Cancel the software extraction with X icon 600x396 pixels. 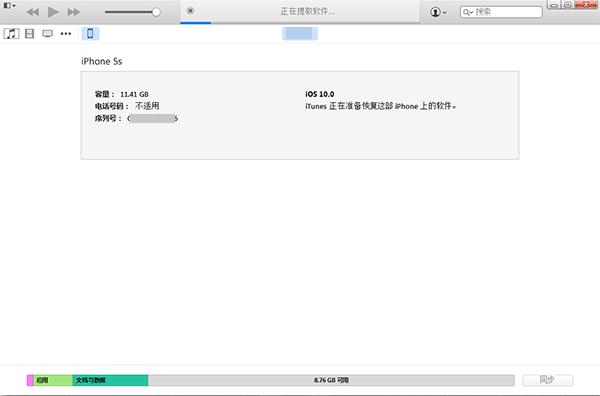point(190,11)
